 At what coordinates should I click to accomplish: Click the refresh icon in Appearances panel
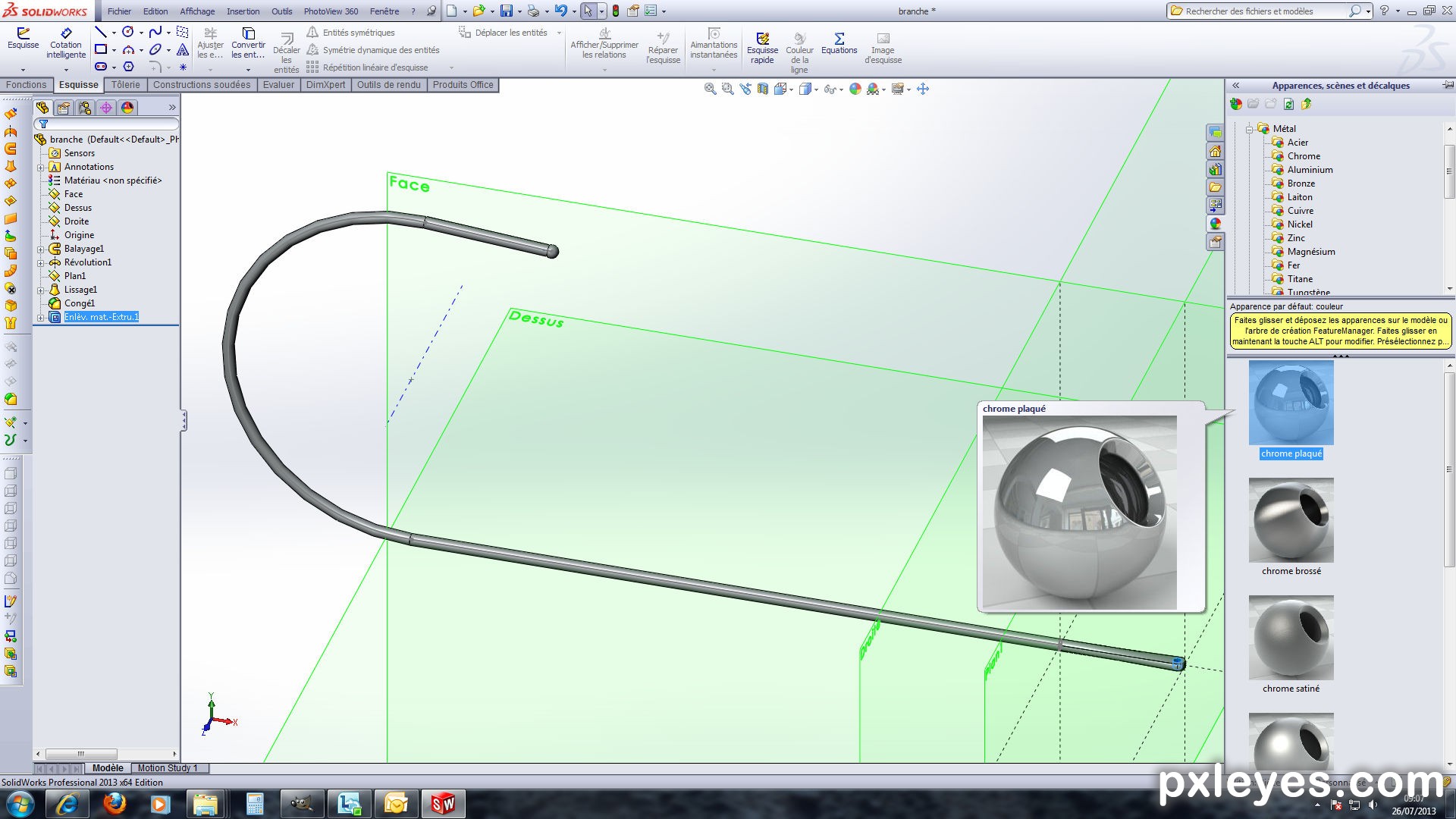(1288, 104)
